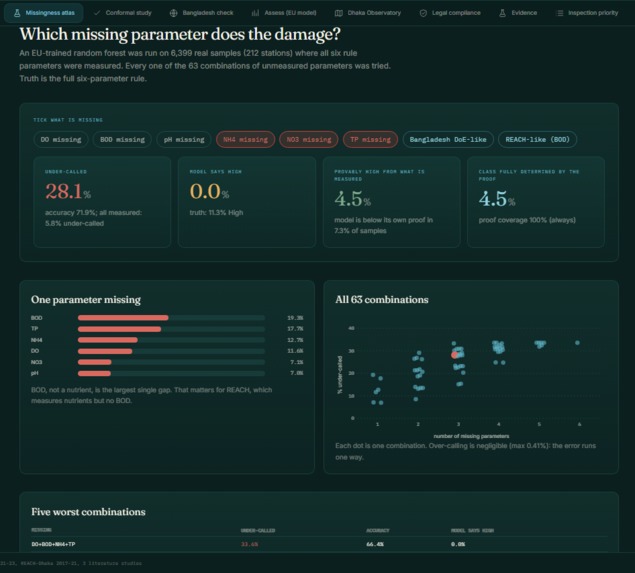Click the flask icon beside Evidence
The width and height of the screenshot is (635, 573).
click(502, 13)
